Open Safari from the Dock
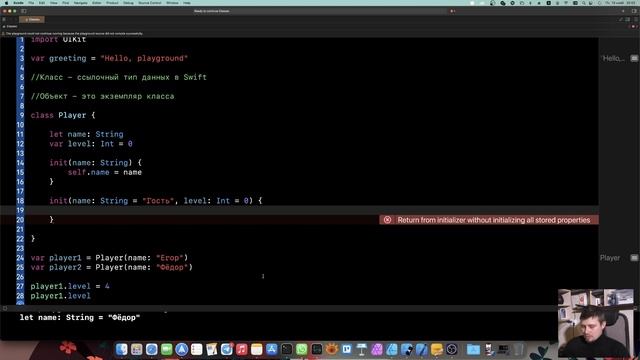 point(151,349)
